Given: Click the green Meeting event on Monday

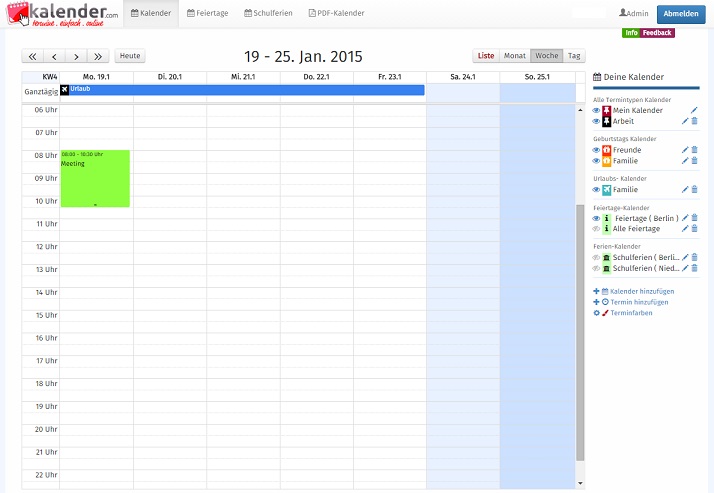Looking at the screenshot, I should click(95, 180).
